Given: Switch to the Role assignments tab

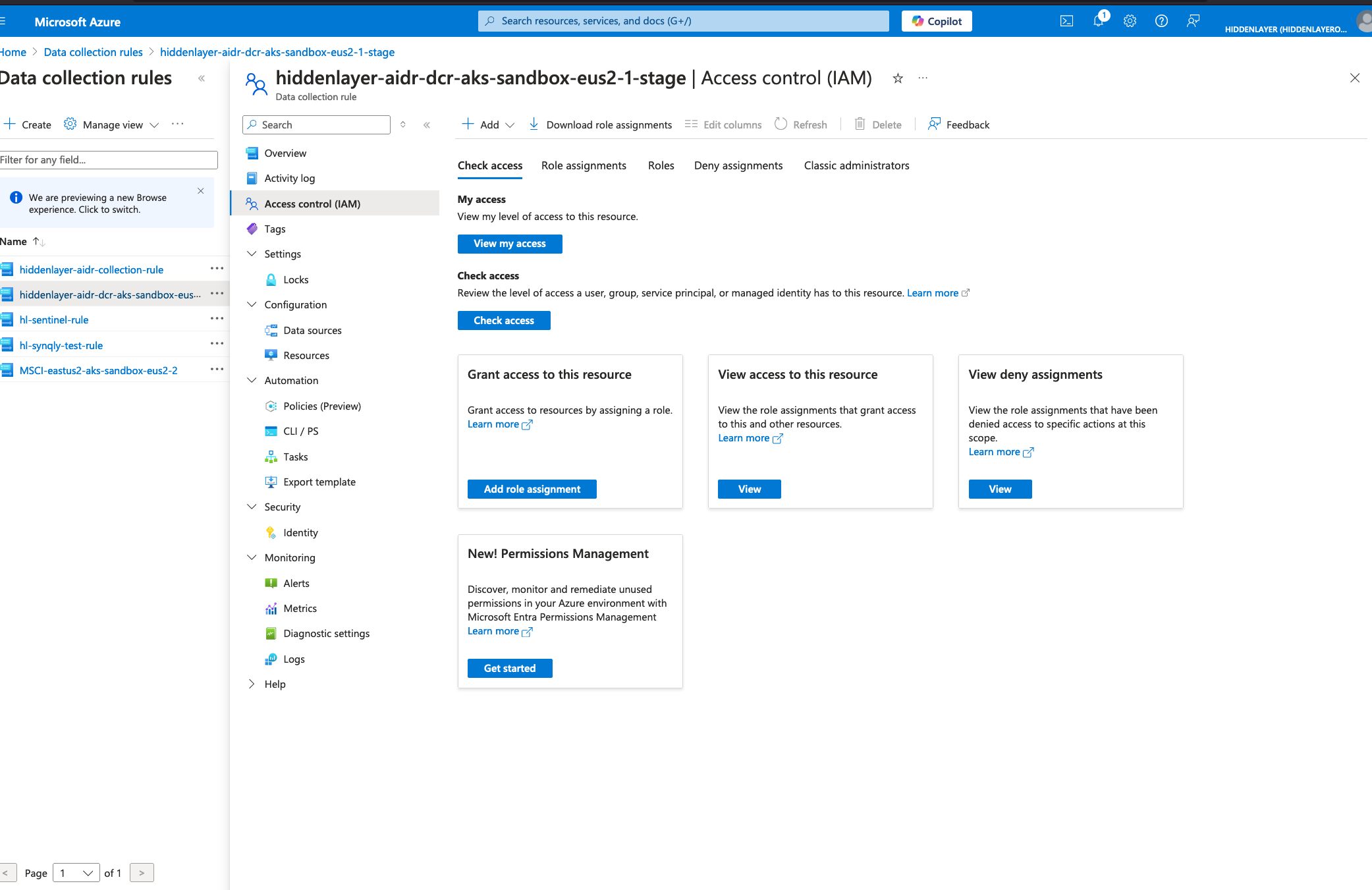Looking at the screenshot, I should coord(584,166).
